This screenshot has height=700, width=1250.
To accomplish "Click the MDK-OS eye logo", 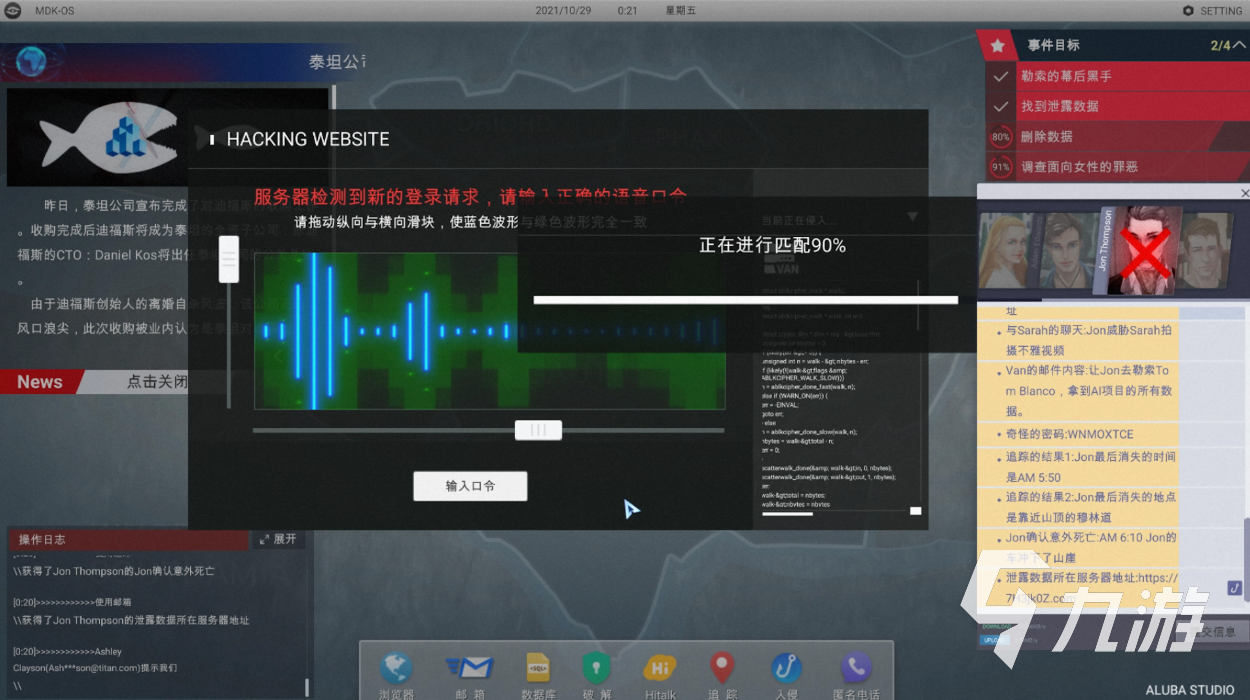I will tap(13, 10).
